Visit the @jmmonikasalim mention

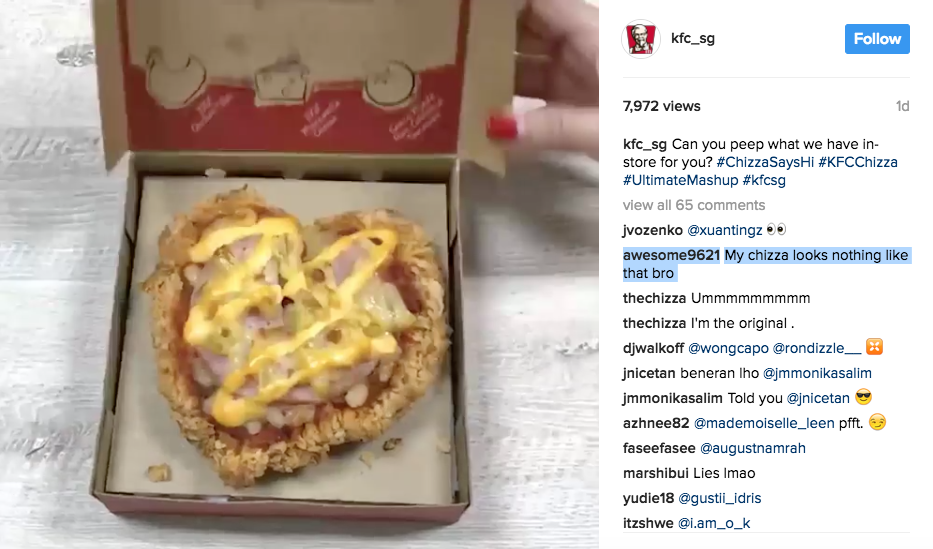point(817,373)
